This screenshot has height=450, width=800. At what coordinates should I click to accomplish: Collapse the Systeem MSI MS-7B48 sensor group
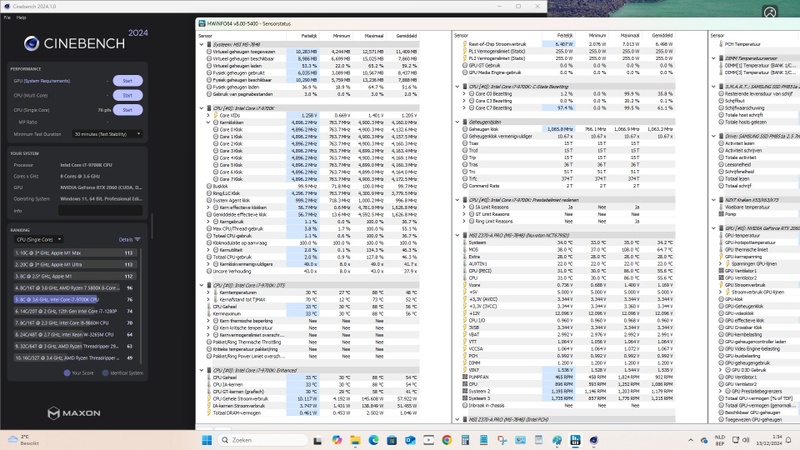point(202,44)
